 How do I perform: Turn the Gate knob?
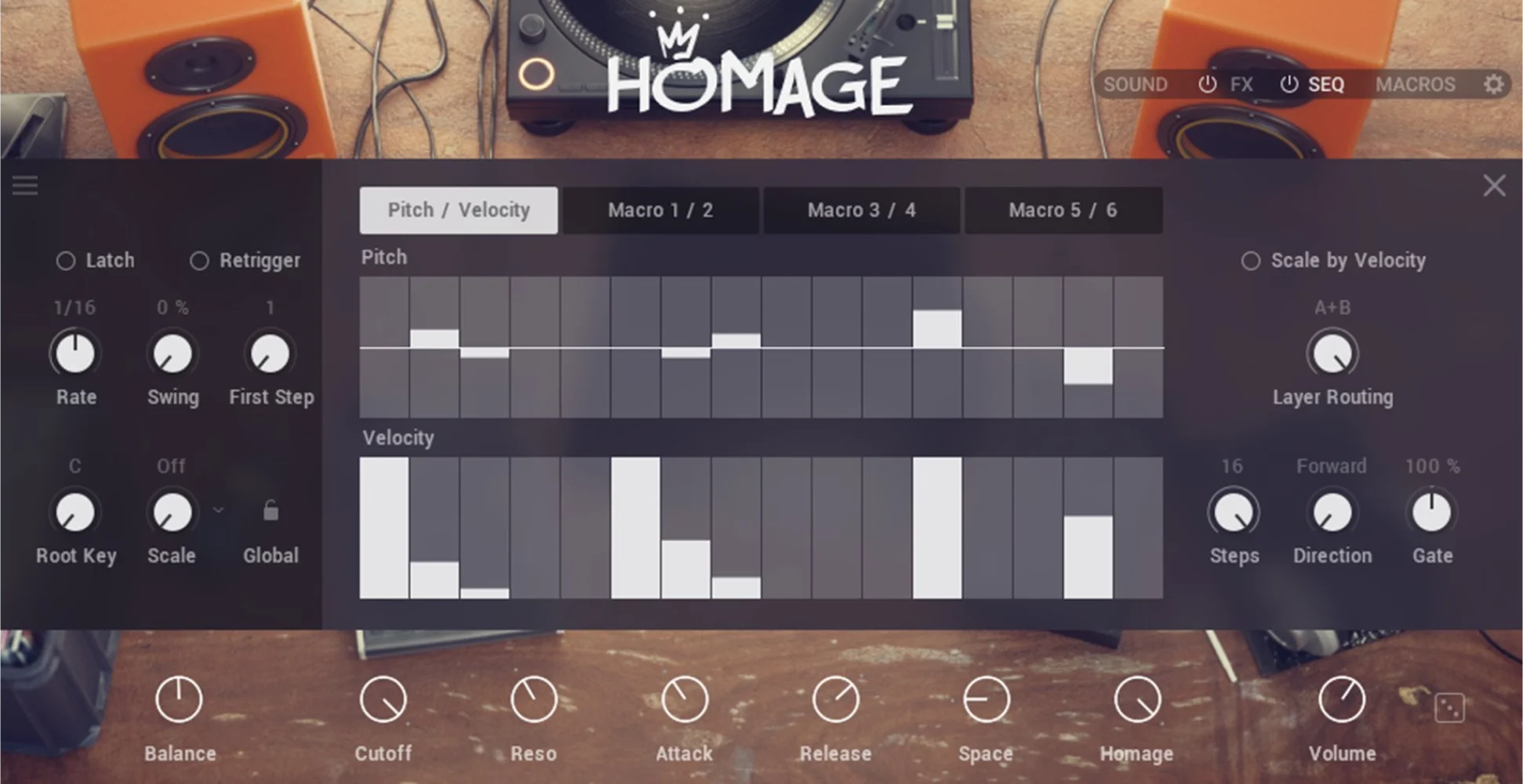coord(1431,510)
